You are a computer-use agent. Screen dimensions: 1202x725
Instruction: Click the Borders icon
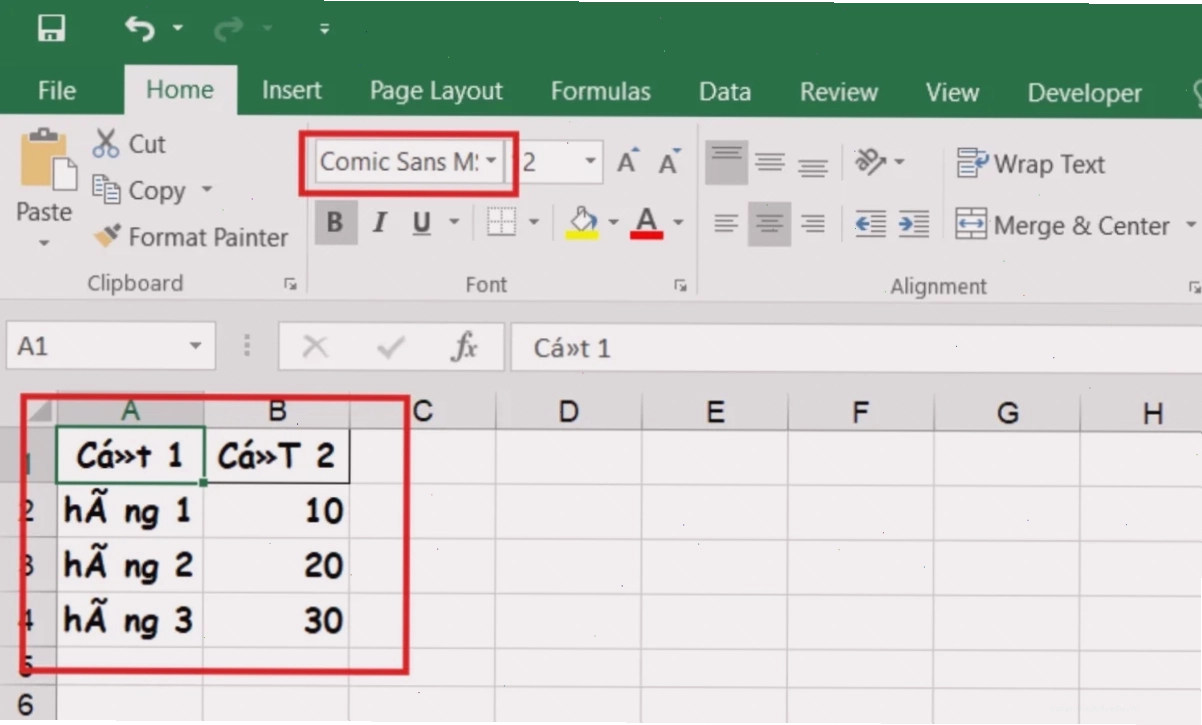click(501, 222)
